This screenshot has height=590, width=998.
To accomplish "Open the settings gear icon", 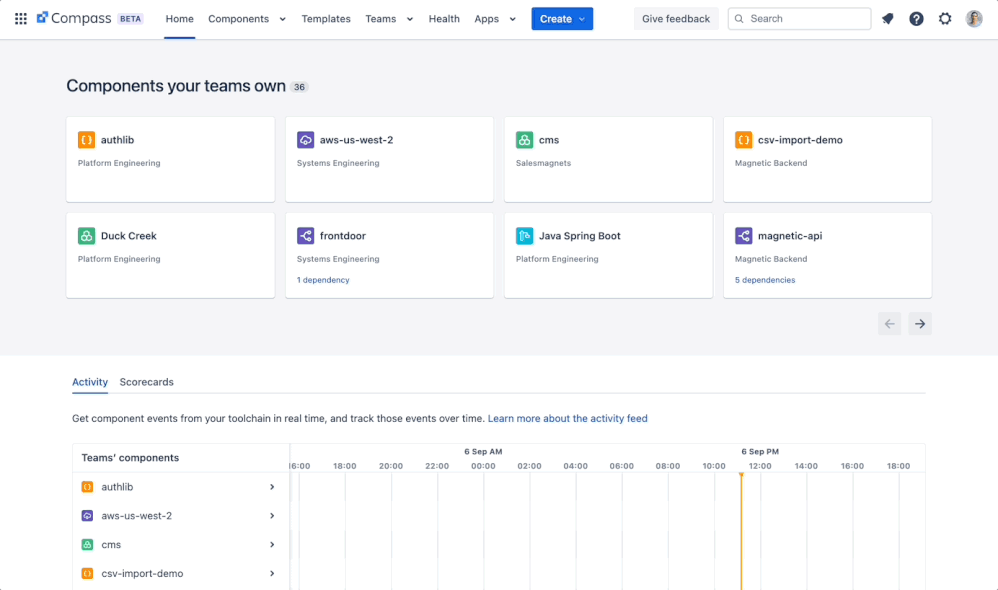I will 944,18.
